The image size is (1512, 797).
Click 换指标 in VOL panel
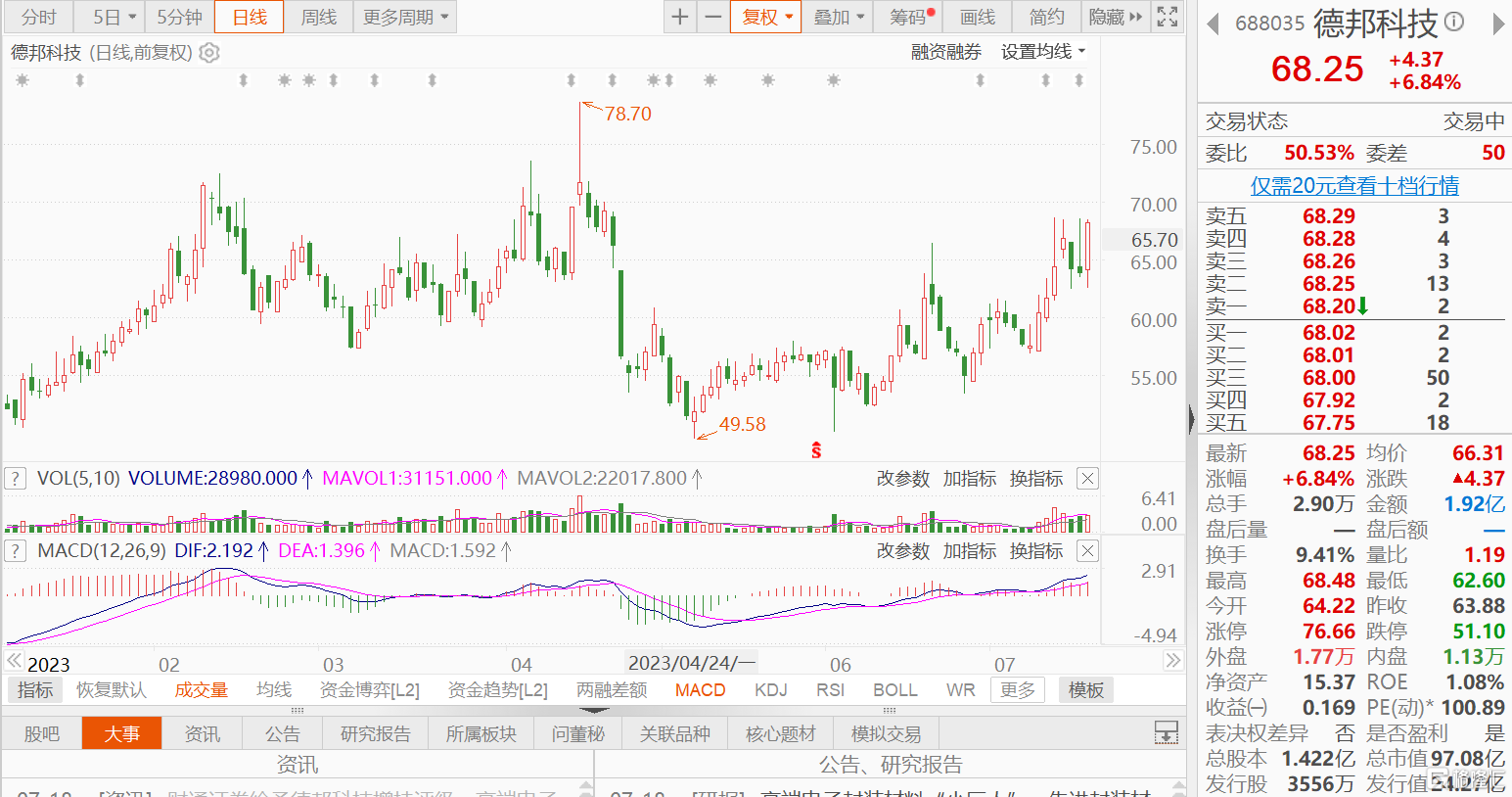click(x=1035, y=479)
